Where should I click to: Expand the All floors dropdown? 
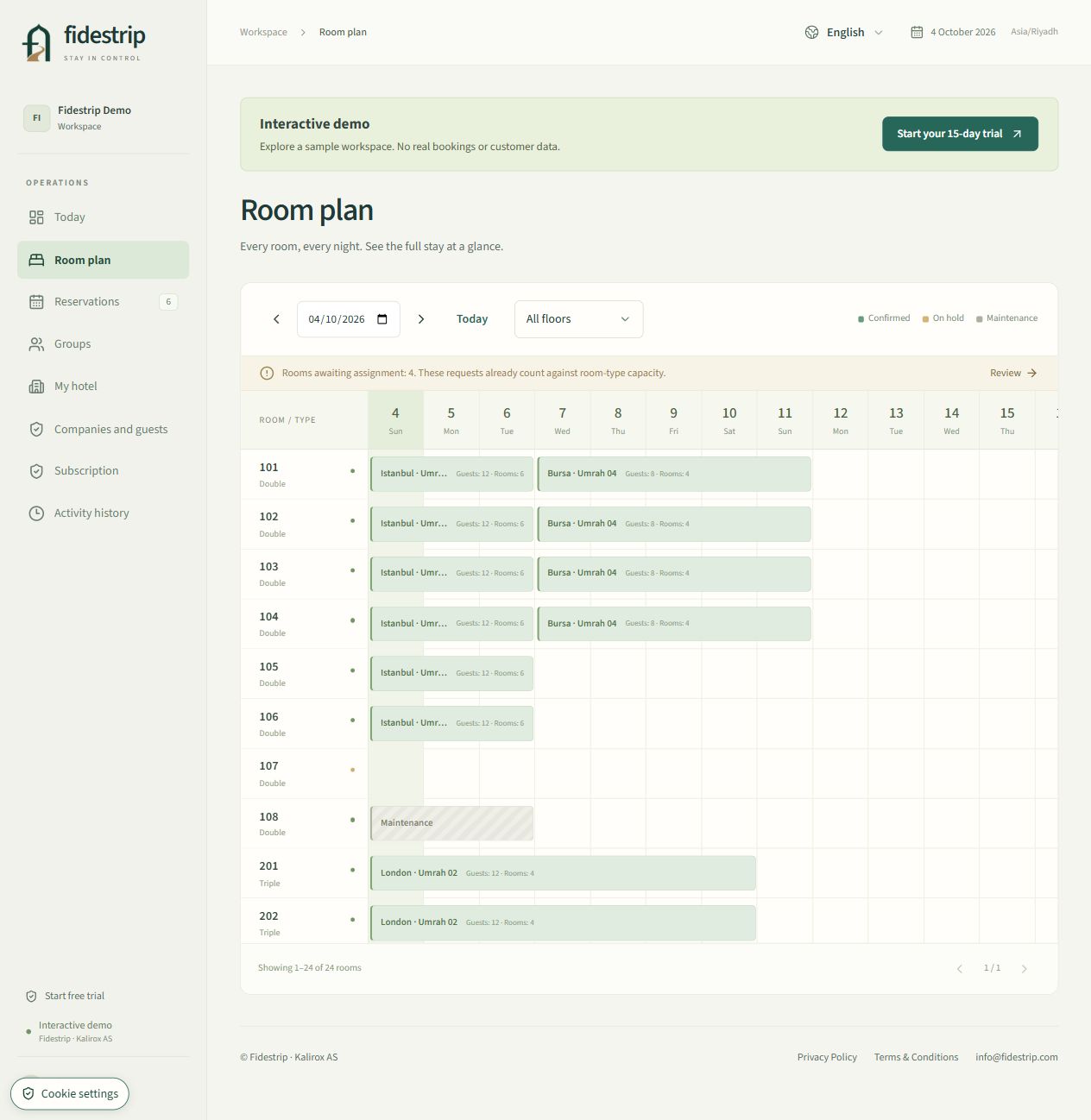click(x=578, y=319)
